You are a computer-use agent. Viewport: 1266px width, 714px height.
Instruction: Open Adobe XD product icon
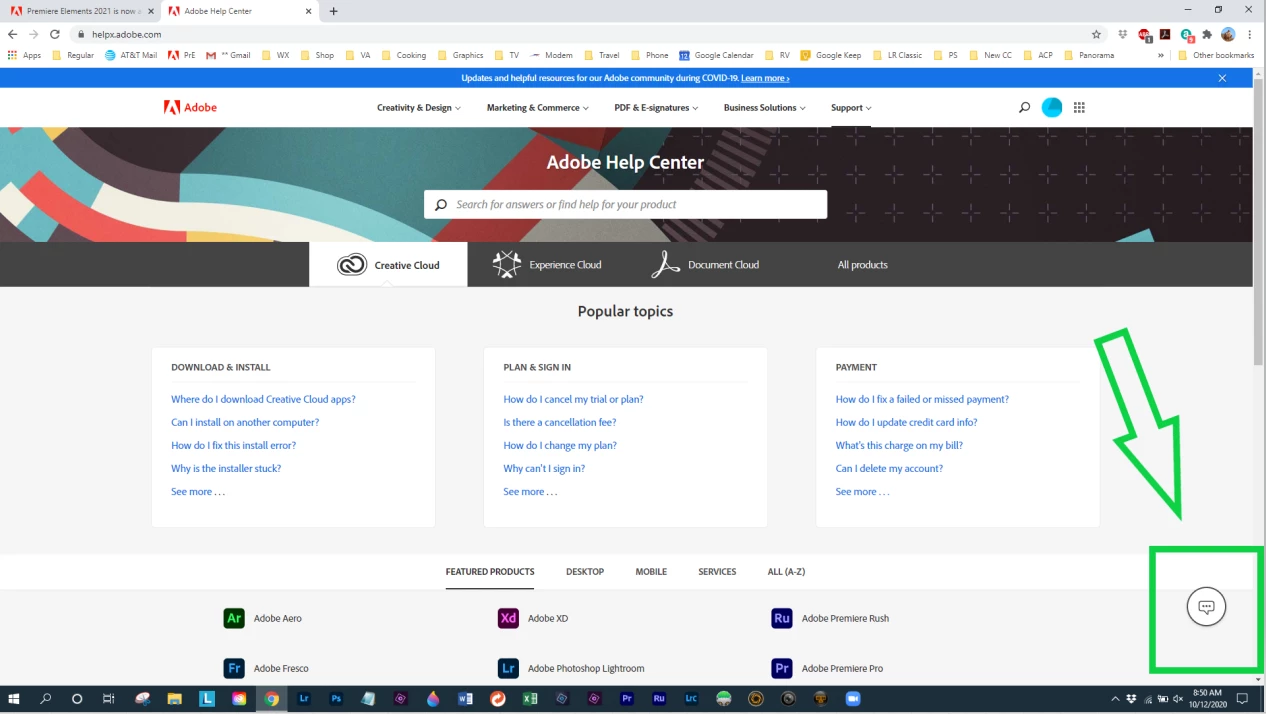click(508, 618)
